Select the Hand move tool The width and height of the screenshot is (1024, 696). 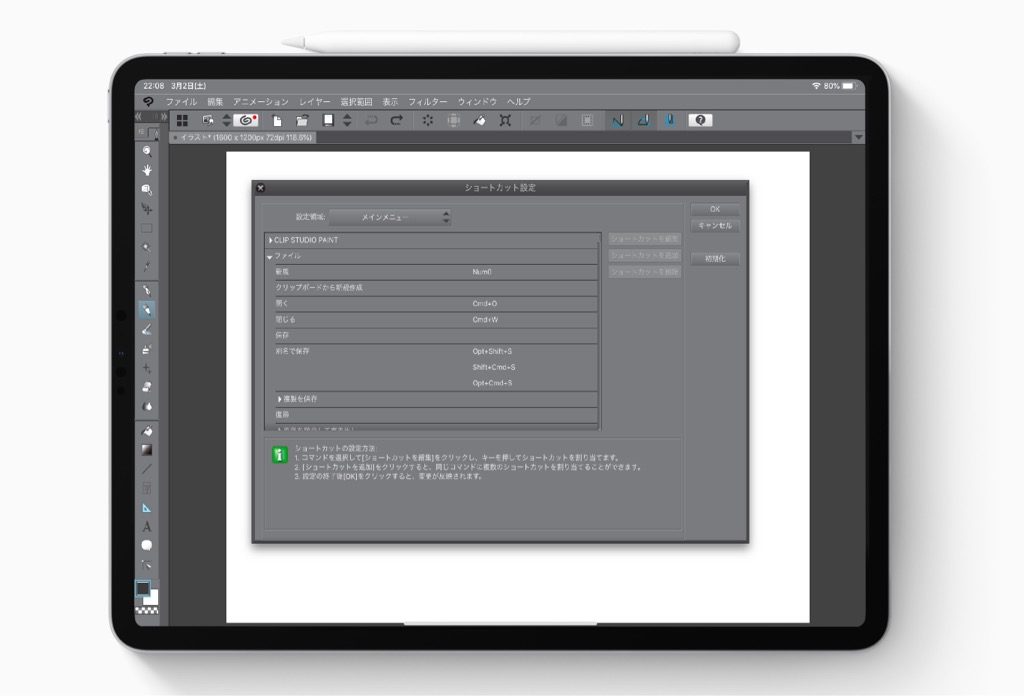pos(147,170)
